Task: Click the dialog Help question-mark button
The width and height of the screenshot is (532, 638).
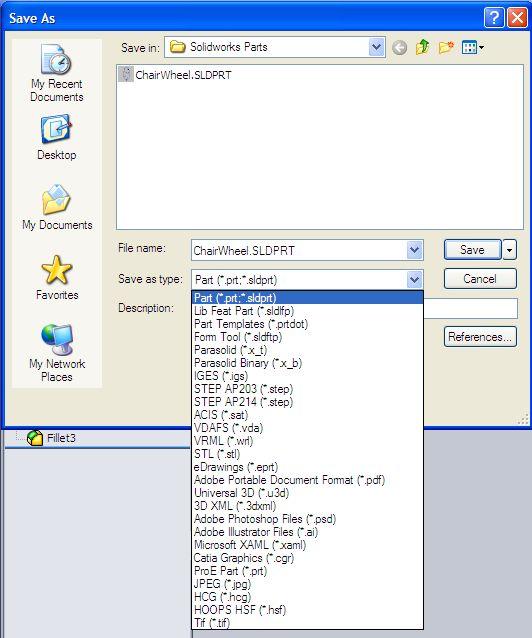Action: [494, 18]
